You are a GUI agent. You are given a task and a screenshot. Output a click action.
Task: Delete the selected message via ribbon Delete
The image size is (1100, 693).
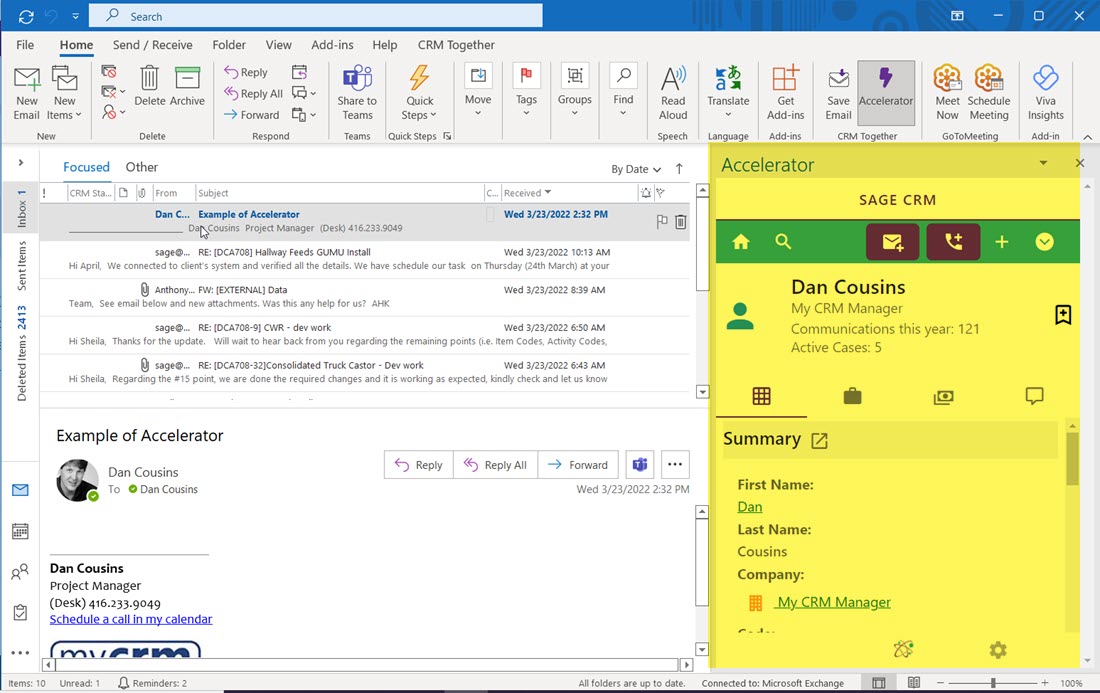click(149, 86)
